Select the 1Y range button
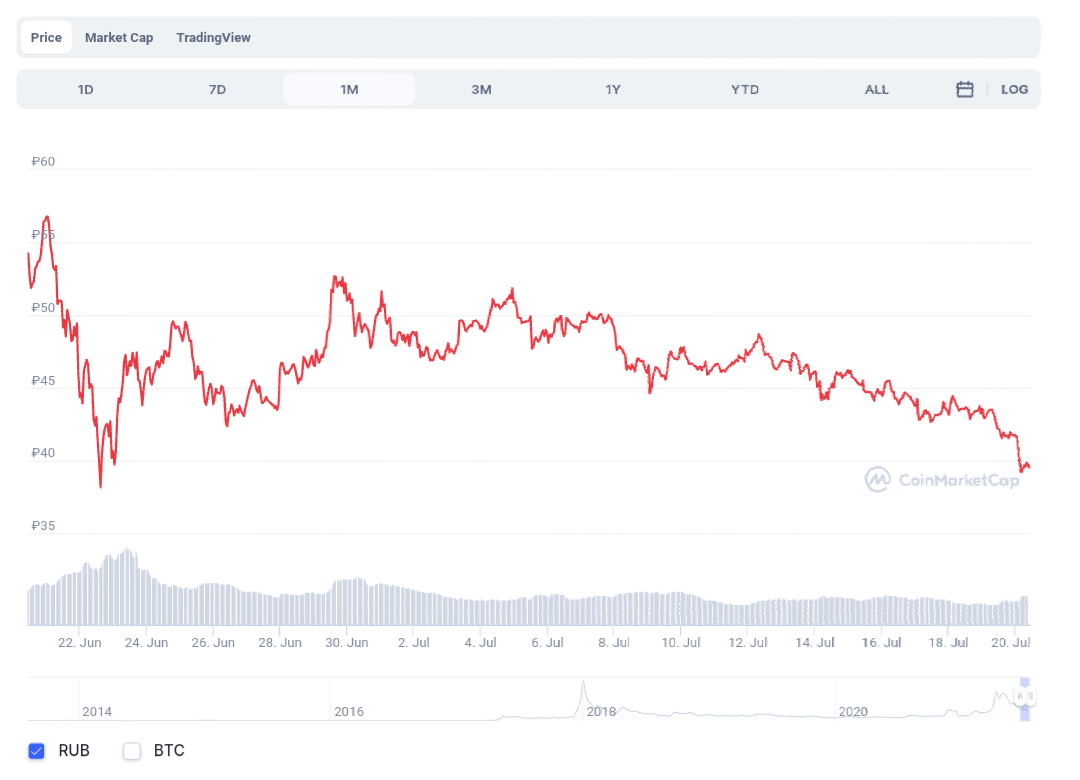The height and width of the screenshot is (780, 1080). point(613,89)
